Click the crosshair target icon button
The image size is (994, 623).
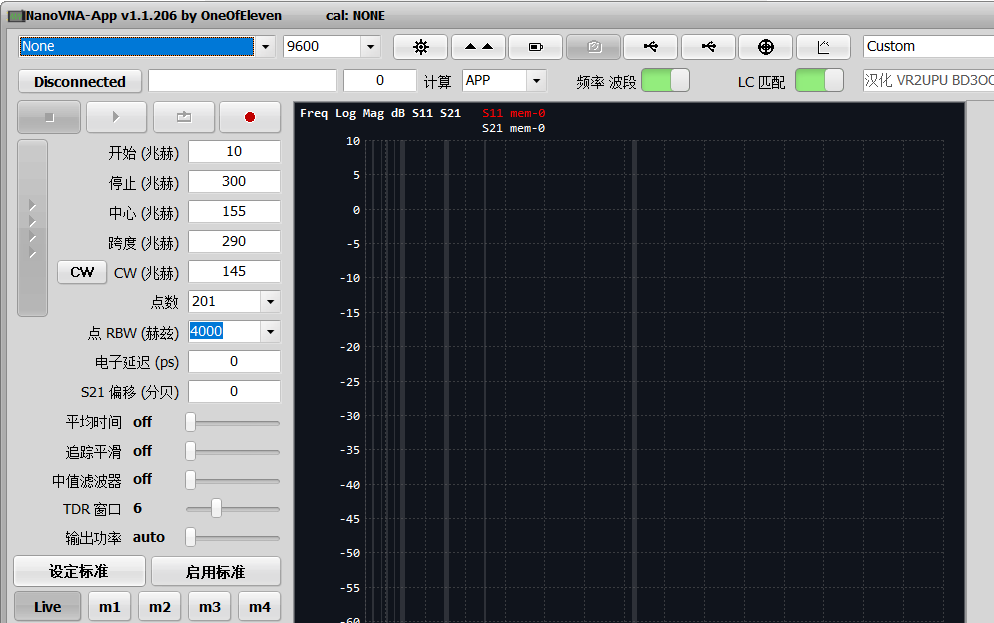(766, 47)
